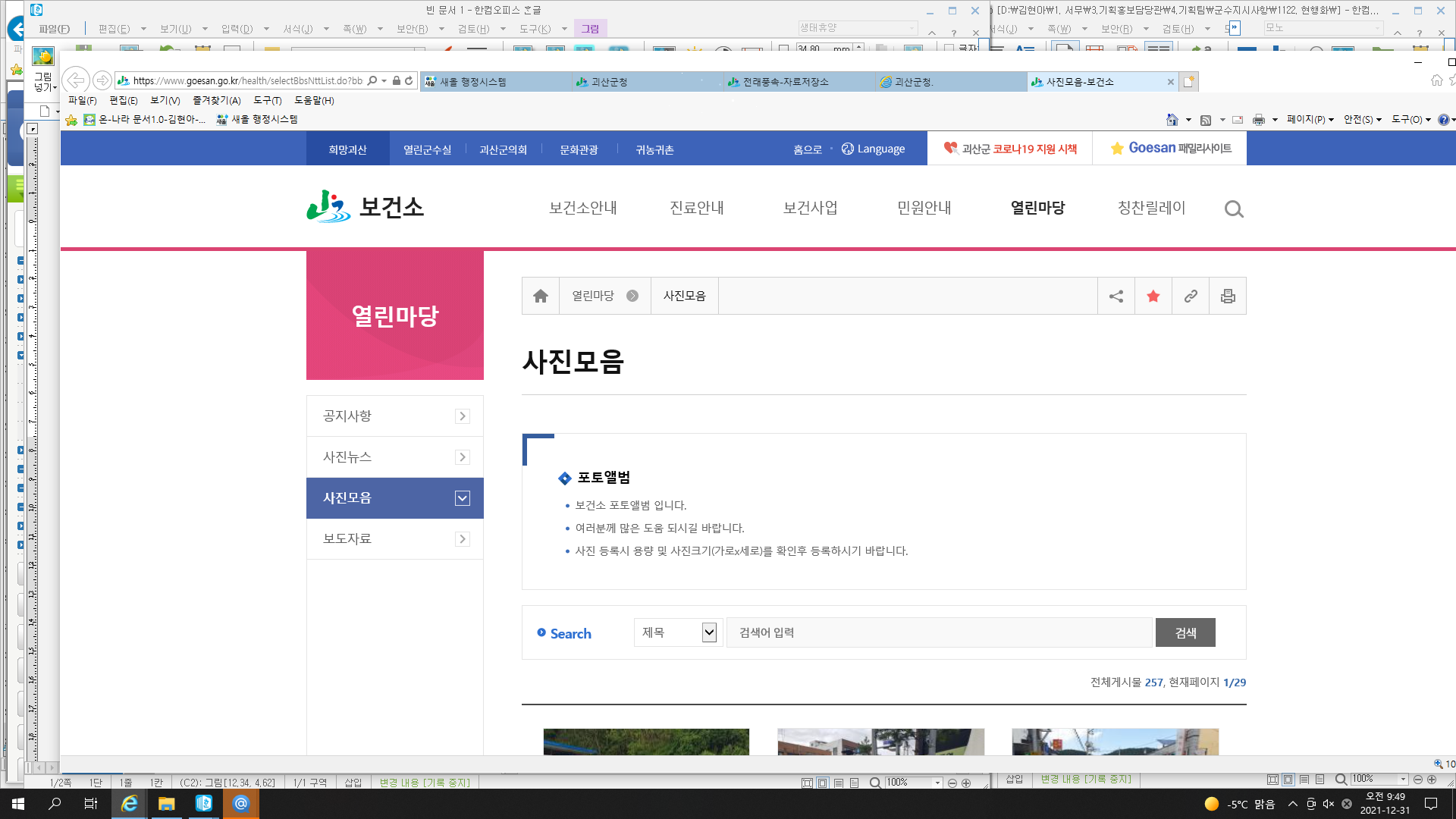
Task: Expand the 공지사항 sidebar arrow
Action: (463, 416)
